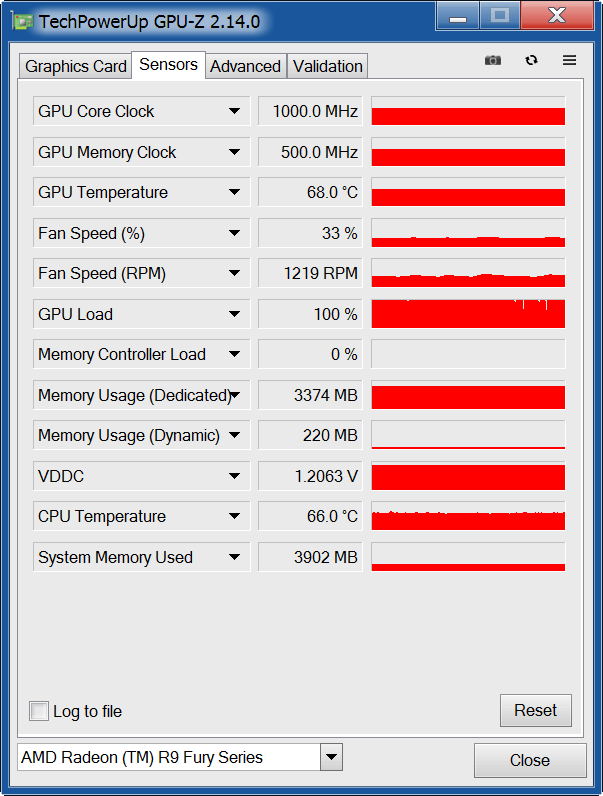
Task: Take a screenshot with the camera icon
Action: [x=492, y=60]
